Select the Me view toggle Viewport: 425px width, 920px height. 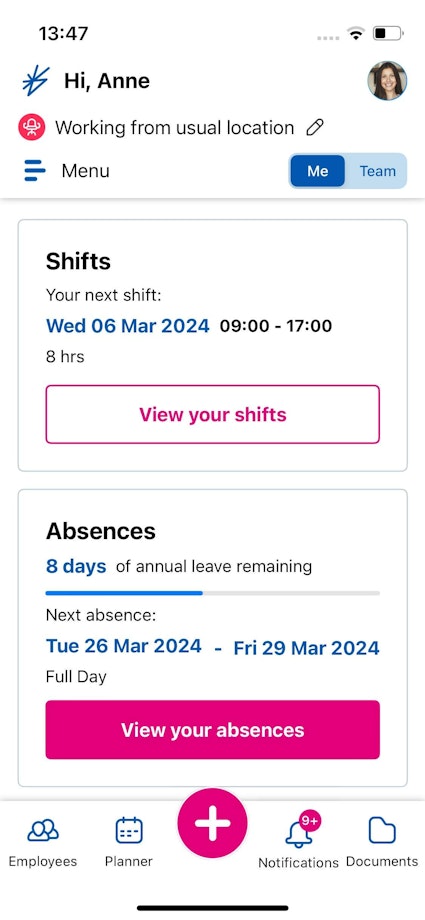pyautogui.click(x=318, y=171)
